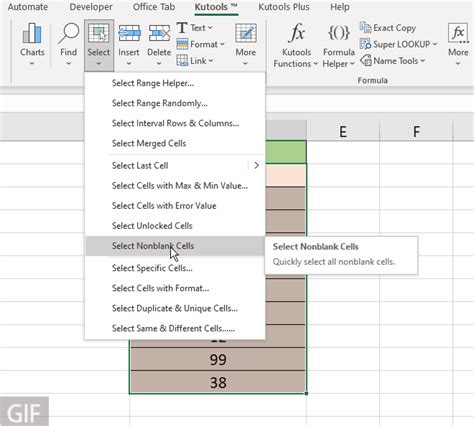The width and height of the screenshot is (474, 426).
Task: Choose Select Nonblank Cells
Action: [175, 246]
